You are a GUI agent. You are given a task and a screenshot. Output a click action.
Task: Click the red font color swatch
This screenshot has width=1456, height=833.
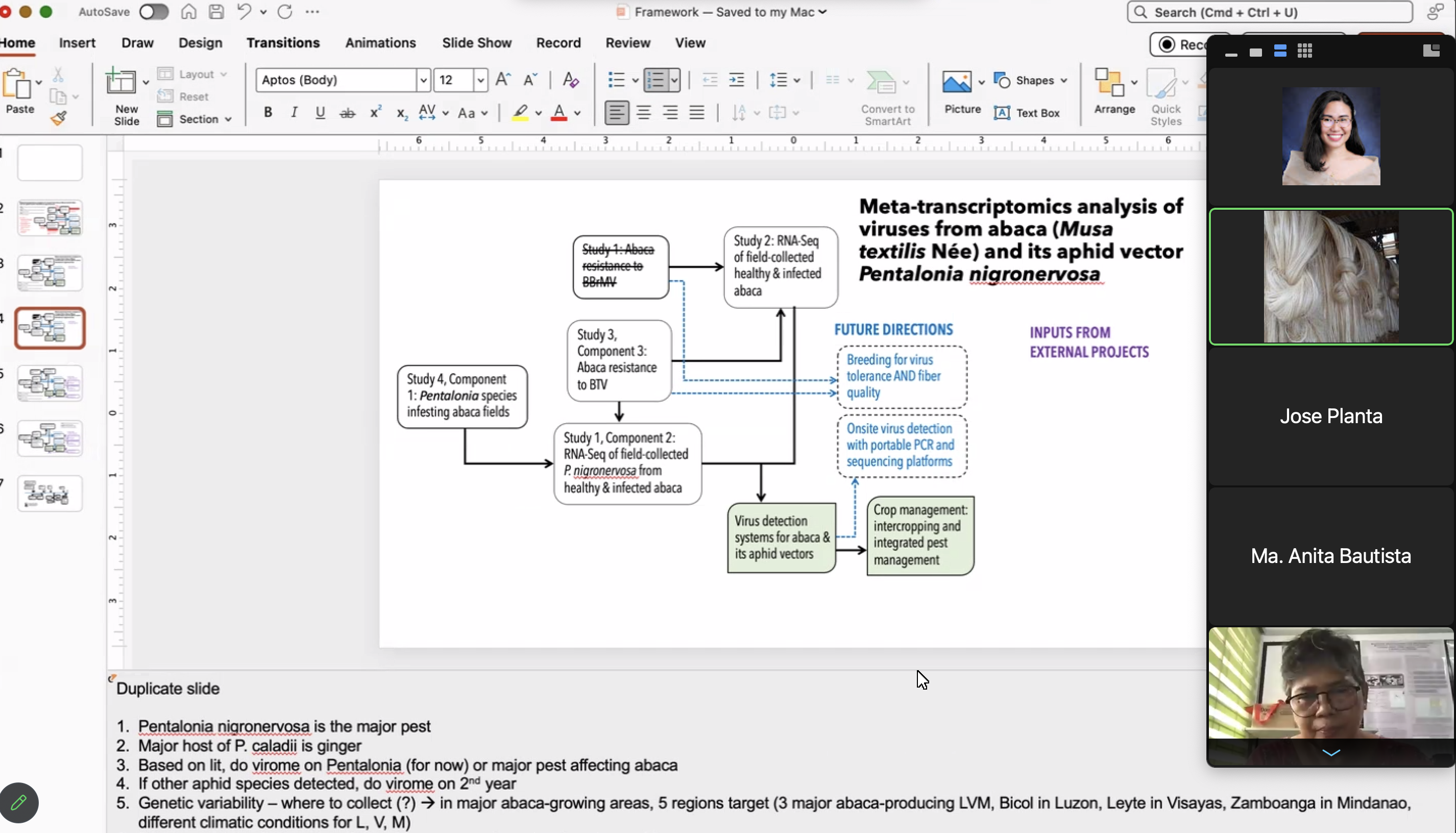559,113
